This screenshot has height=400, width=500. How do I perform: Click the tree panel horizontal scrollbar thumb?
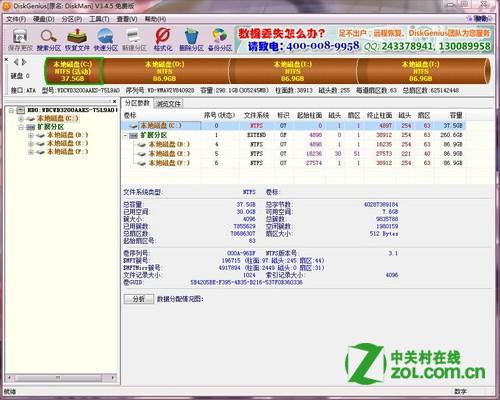[x=58, y=378]
